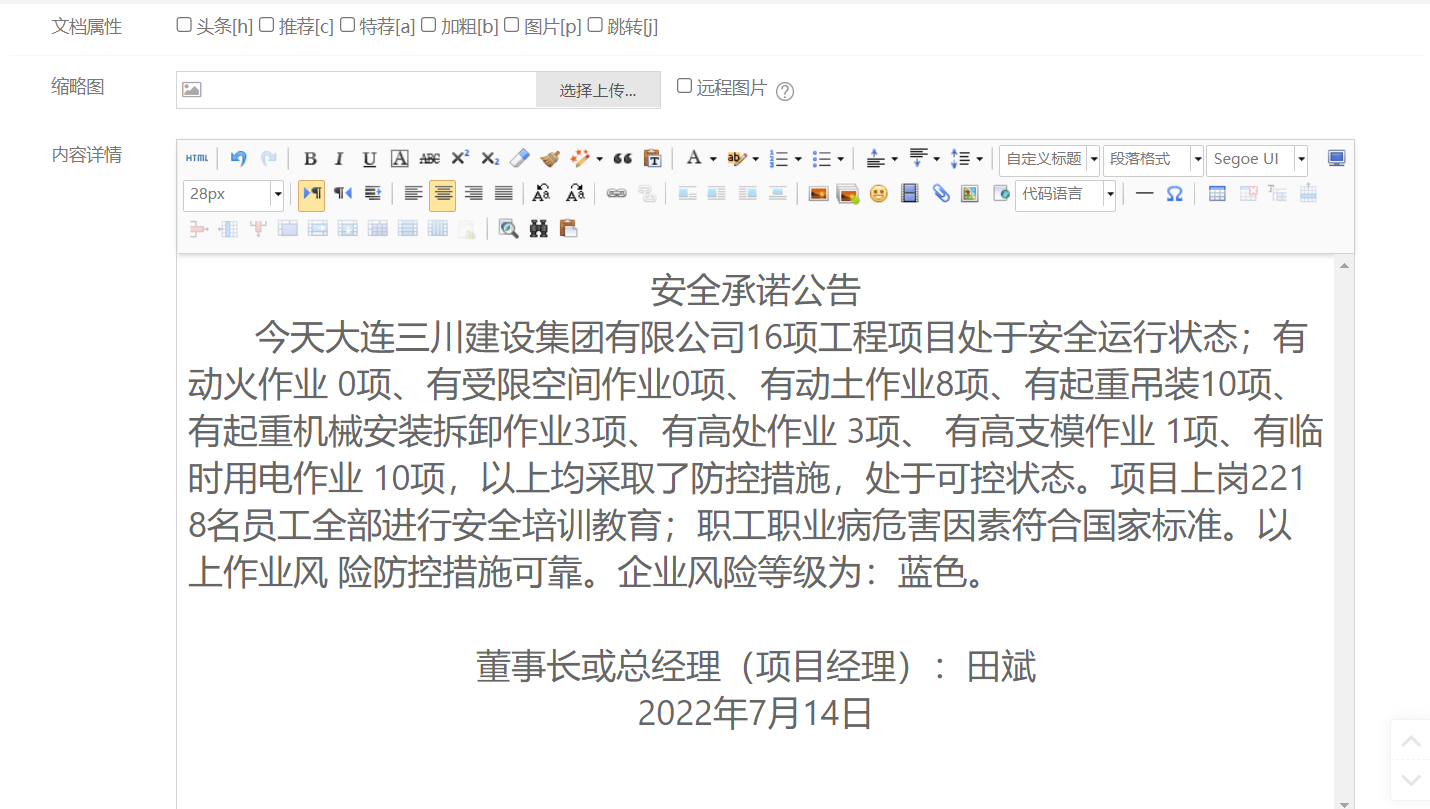Viewport: 1430px width, 809px height.
Task: Apply superscript formatting
Action: coord(460,159)
